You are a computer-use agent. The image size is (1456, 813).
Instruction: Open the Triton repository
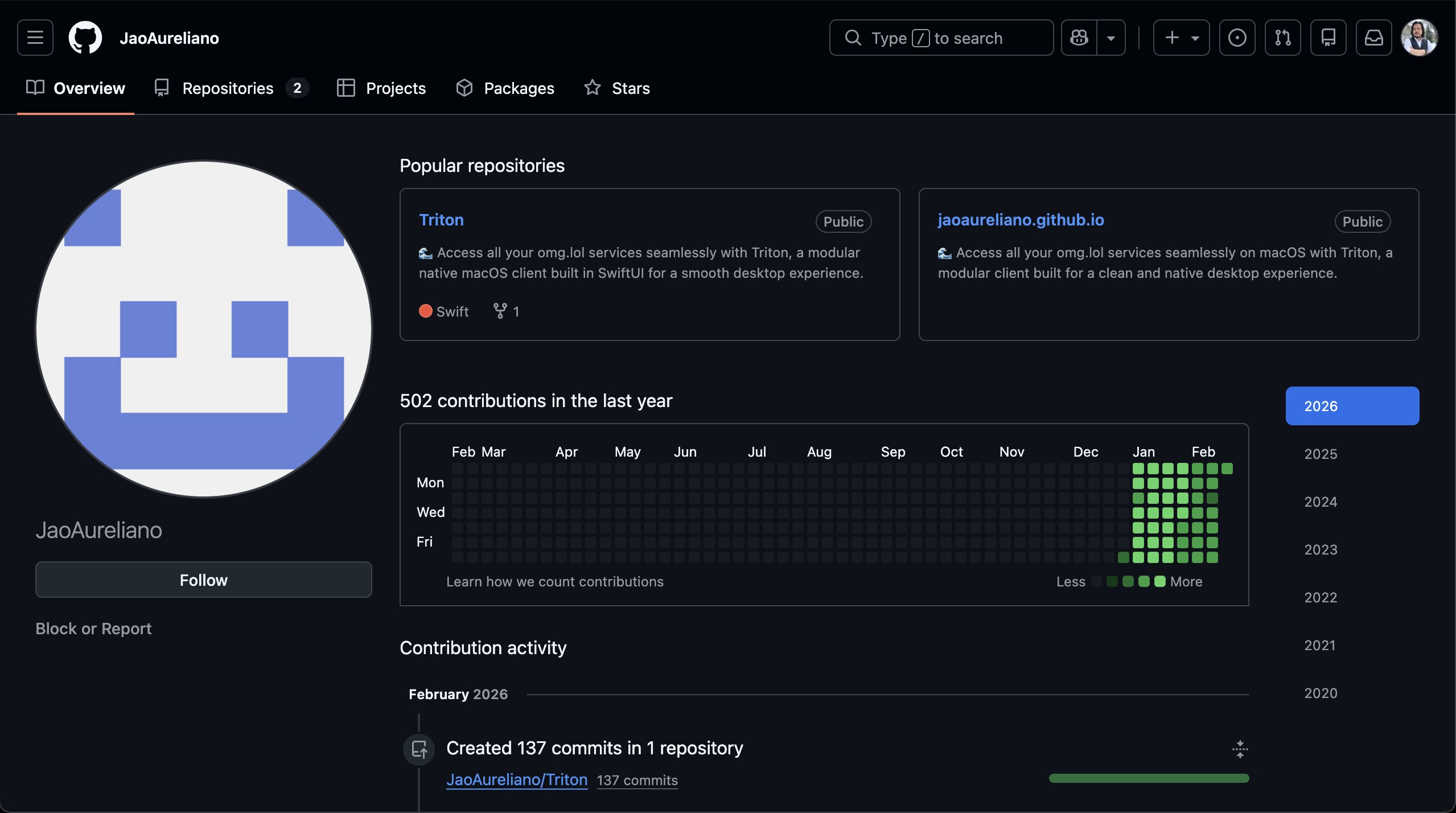441,220
